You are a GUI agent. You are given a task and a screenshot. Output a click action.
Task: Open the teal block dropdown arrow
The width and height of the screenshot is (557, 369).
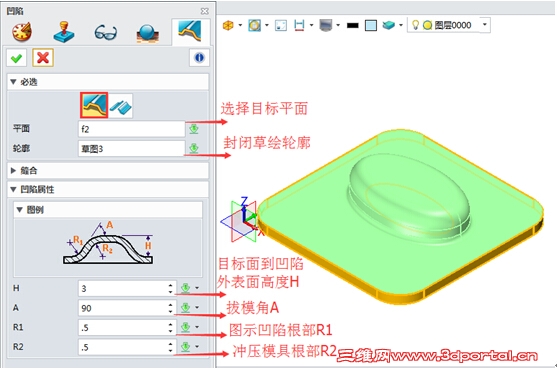(x=401, y=25)
